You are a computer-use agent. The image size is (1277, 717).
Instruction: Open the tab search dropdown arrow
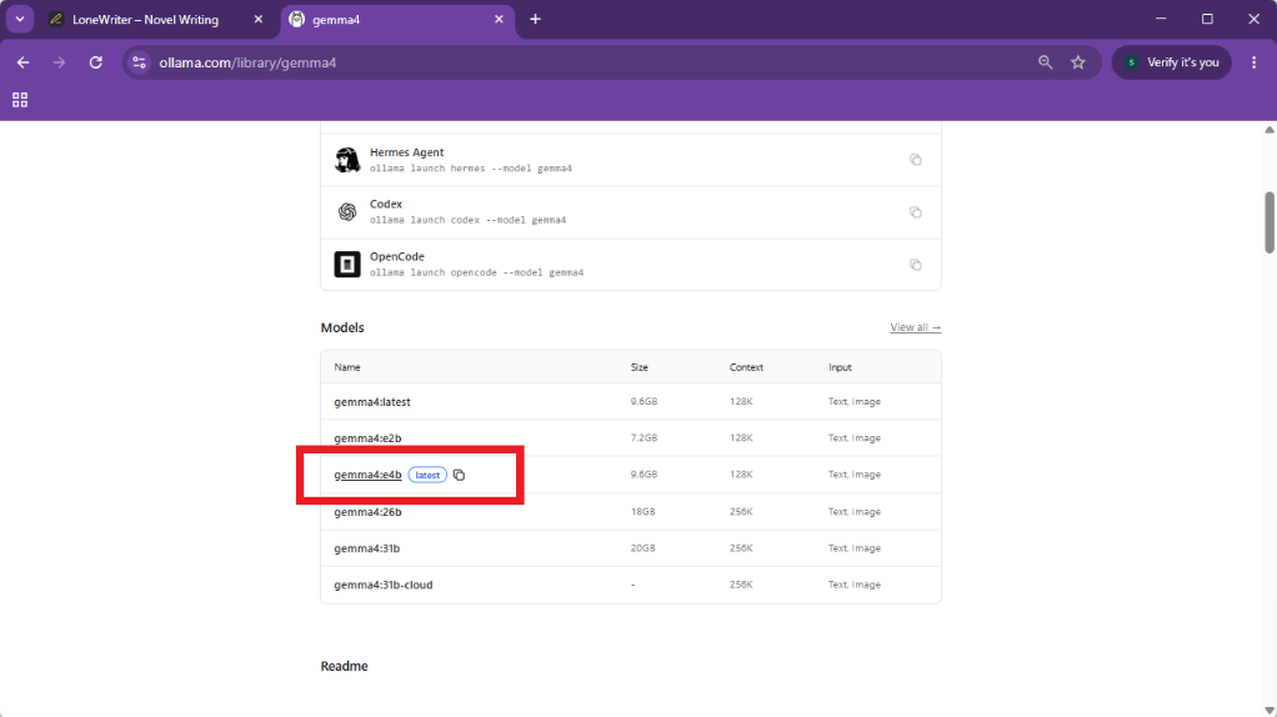[x=20, y=19]
